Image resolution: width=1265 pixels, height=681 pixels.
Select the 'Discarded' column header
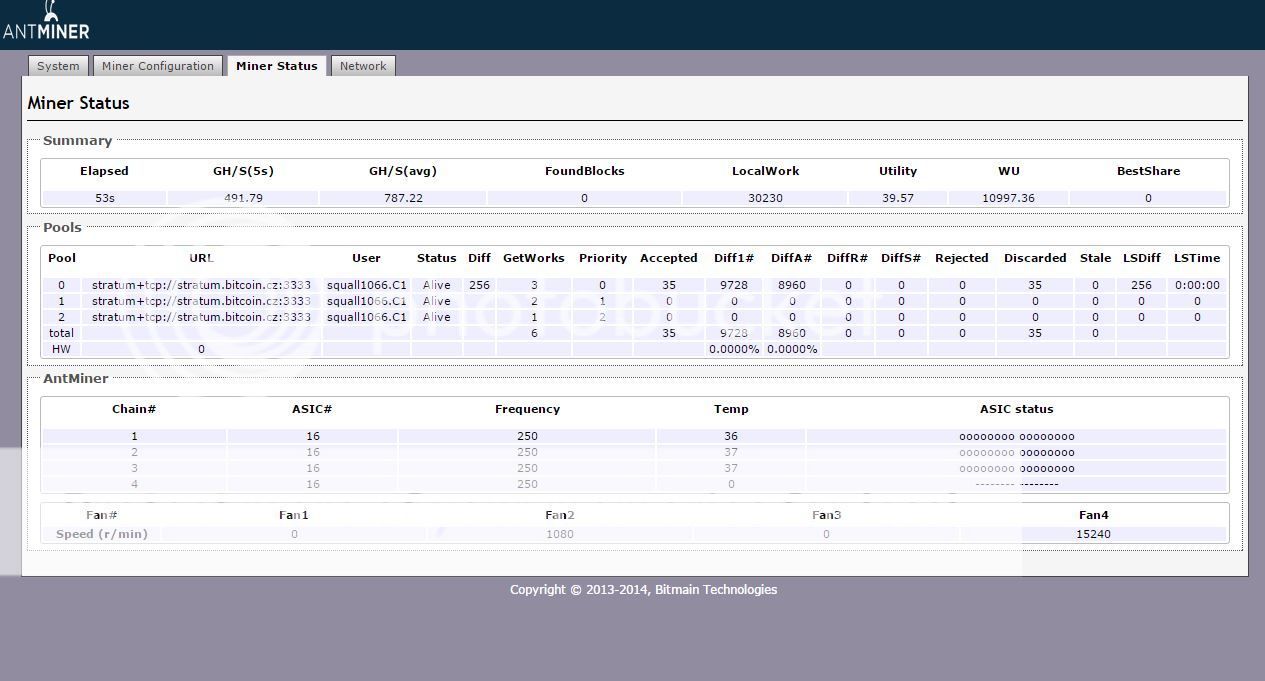click(1035, 258)
